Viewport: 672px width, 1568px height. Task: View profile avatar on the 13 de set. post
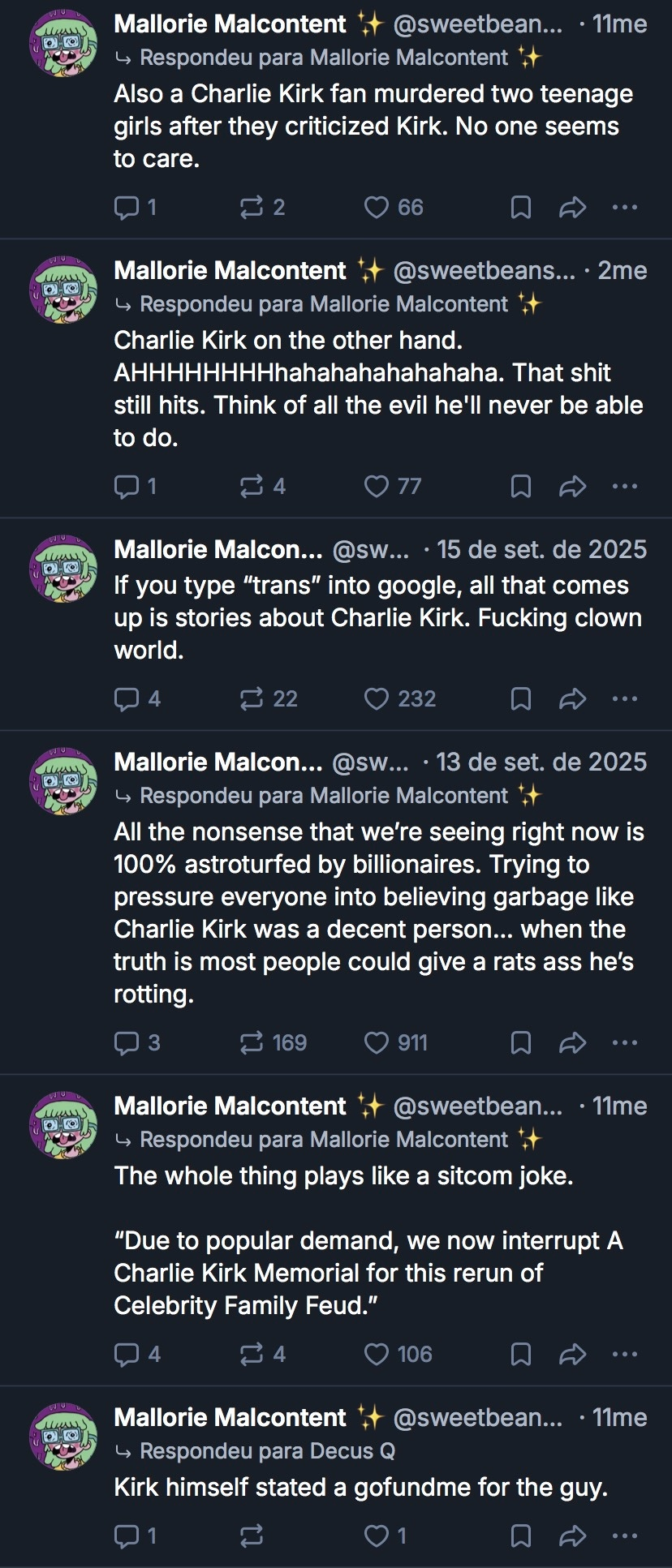point(63,782)
